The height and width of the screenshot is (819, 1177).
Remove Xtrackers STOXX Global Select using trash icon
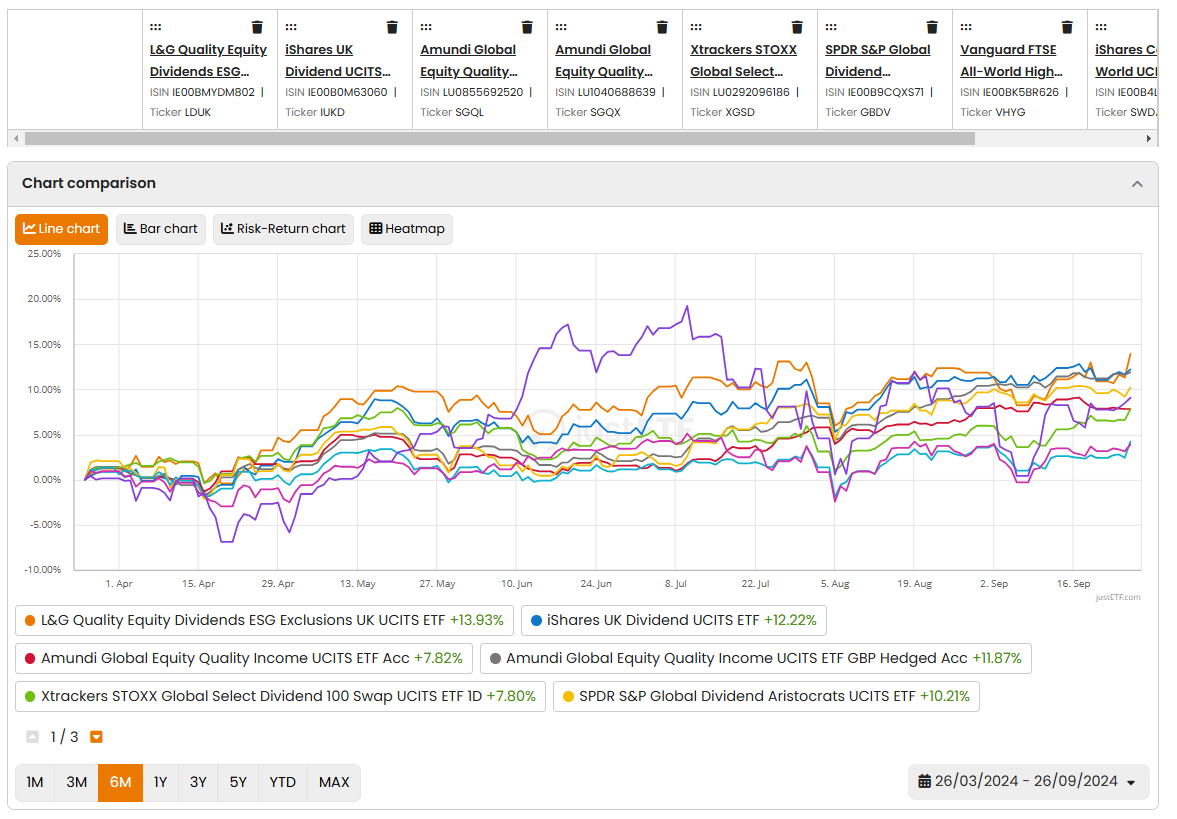pyautogui.click(x=797, y=28)
